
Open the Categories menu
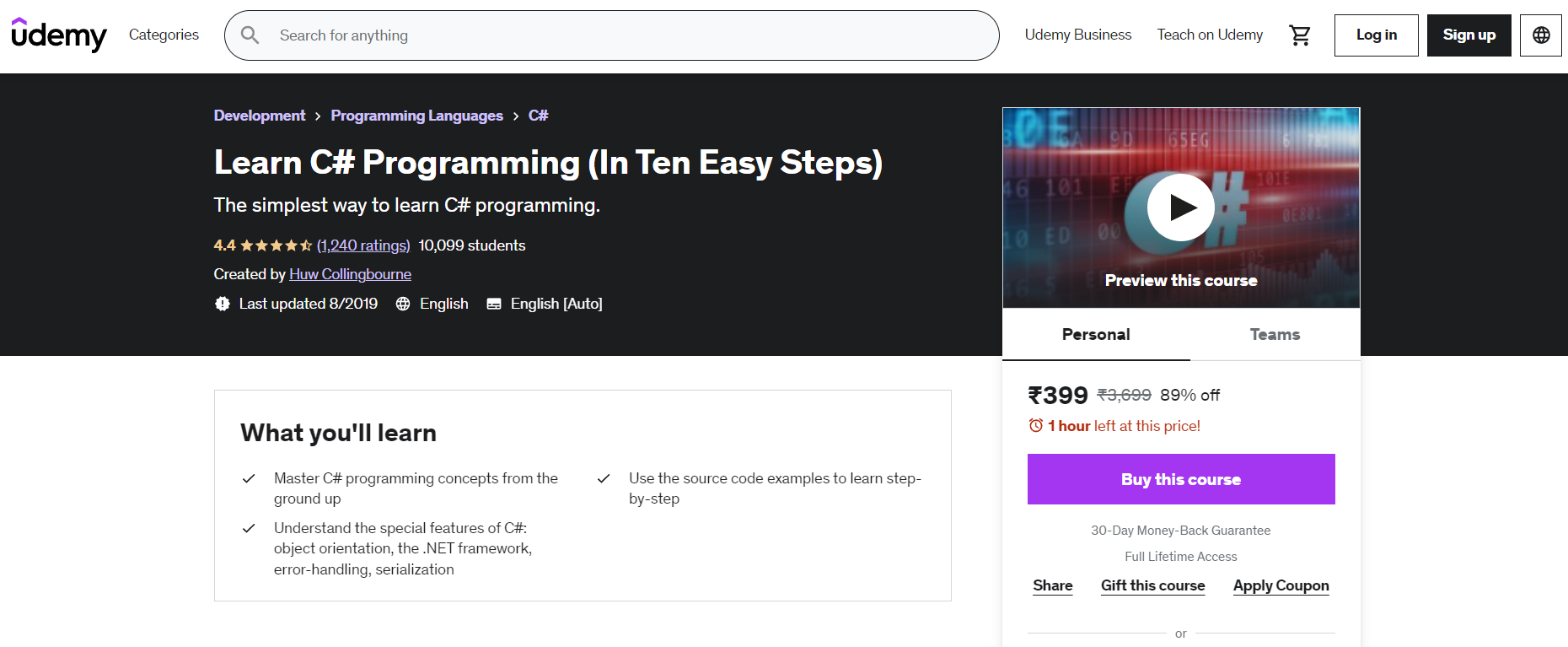pos(164,35)
